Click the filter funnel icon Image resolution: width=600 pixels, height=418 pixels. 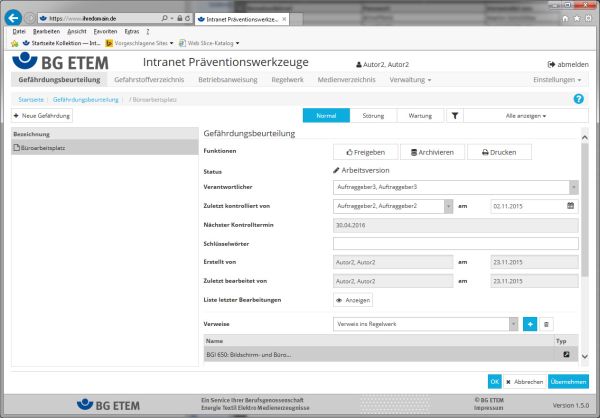454,116
